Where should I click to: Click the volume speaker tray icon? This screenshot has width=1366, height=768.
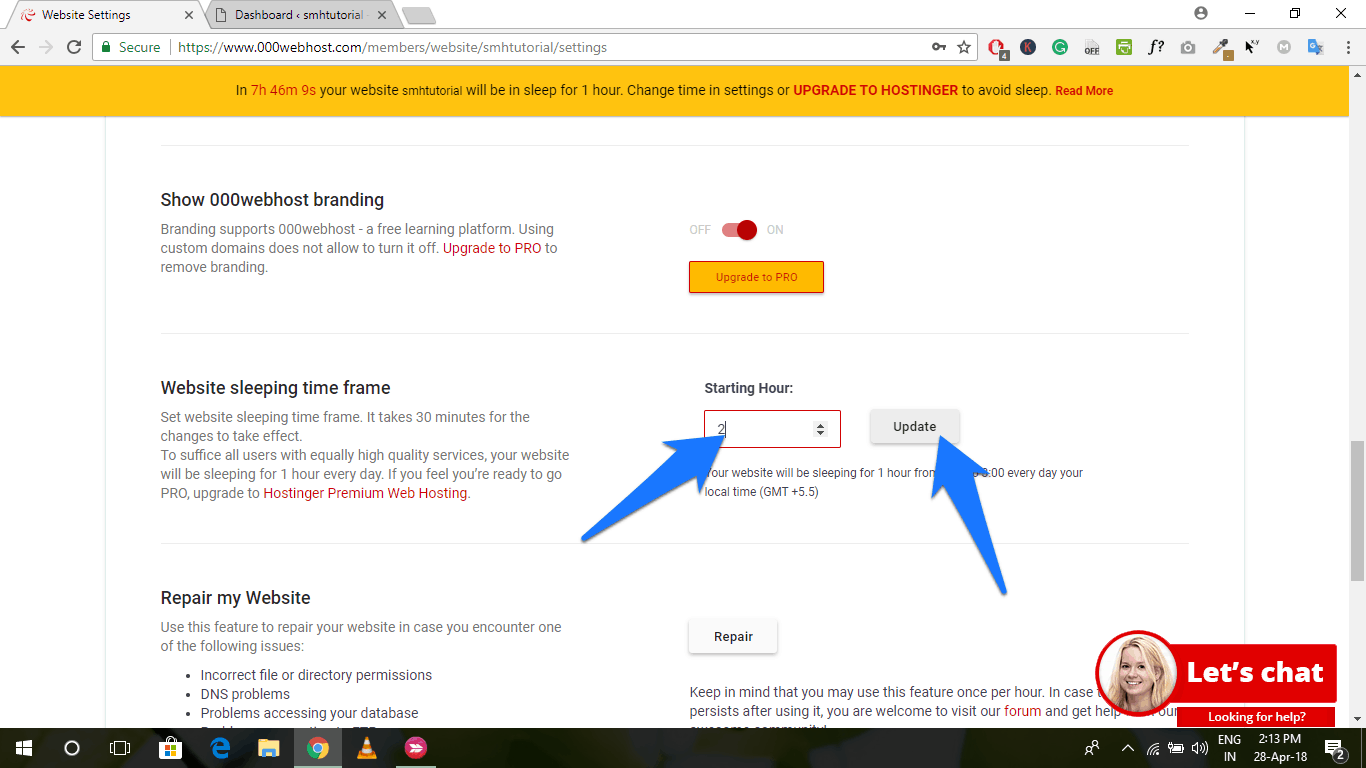point(1200,747)
